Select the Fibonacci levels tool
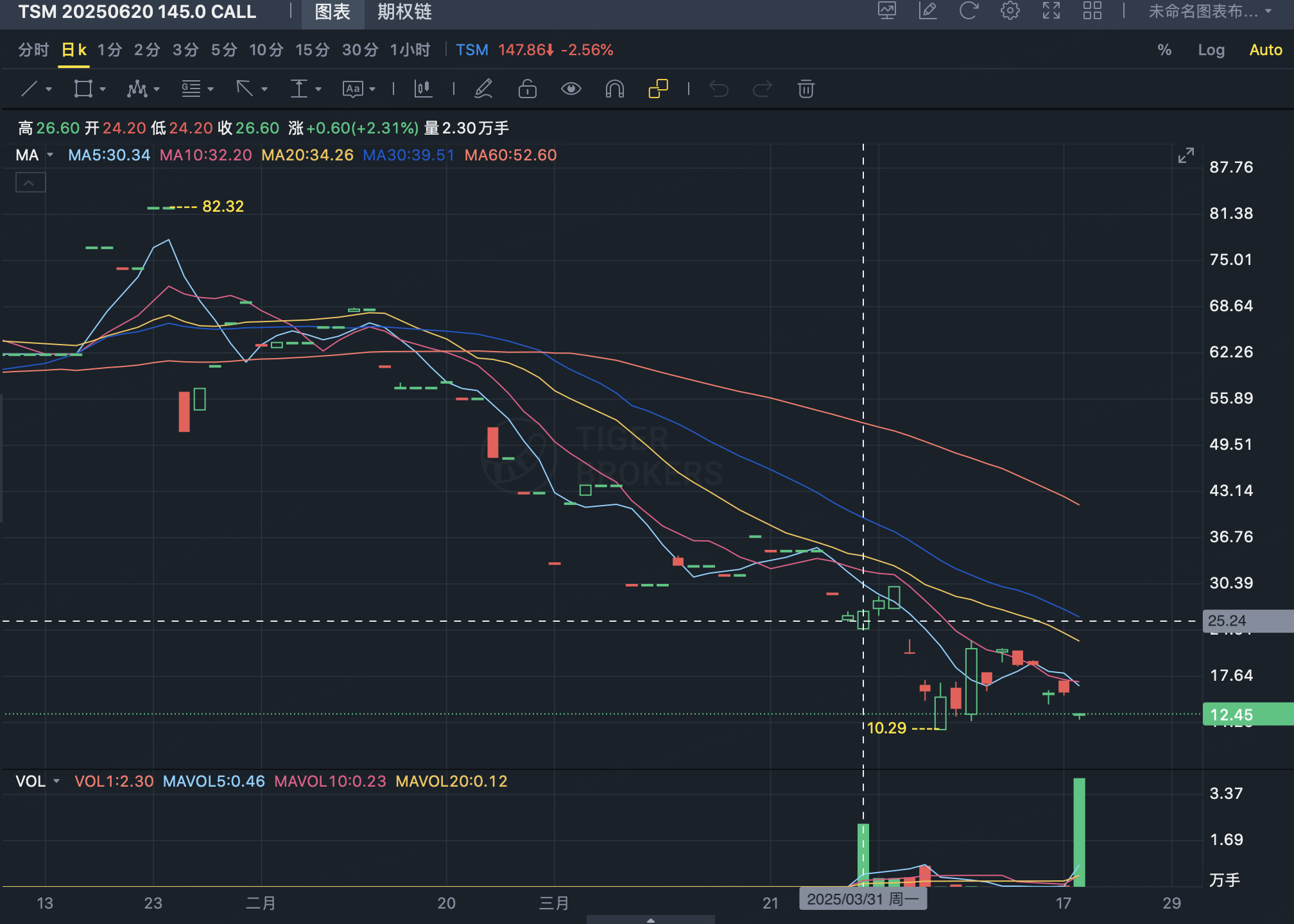The image size is (1294, 924). coord(191,89)
